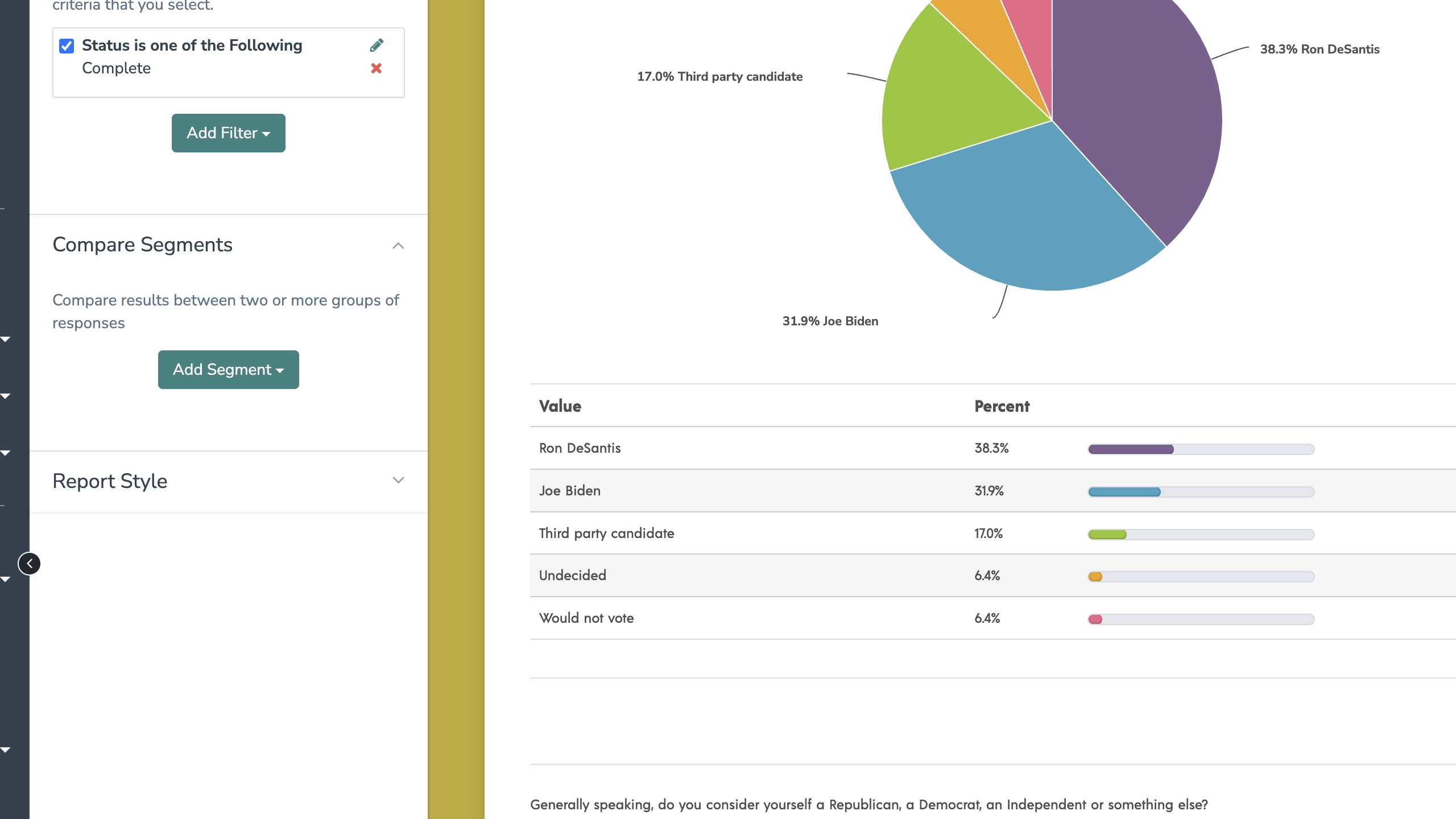Select the Ron DeSantis percent bar

1201,449
